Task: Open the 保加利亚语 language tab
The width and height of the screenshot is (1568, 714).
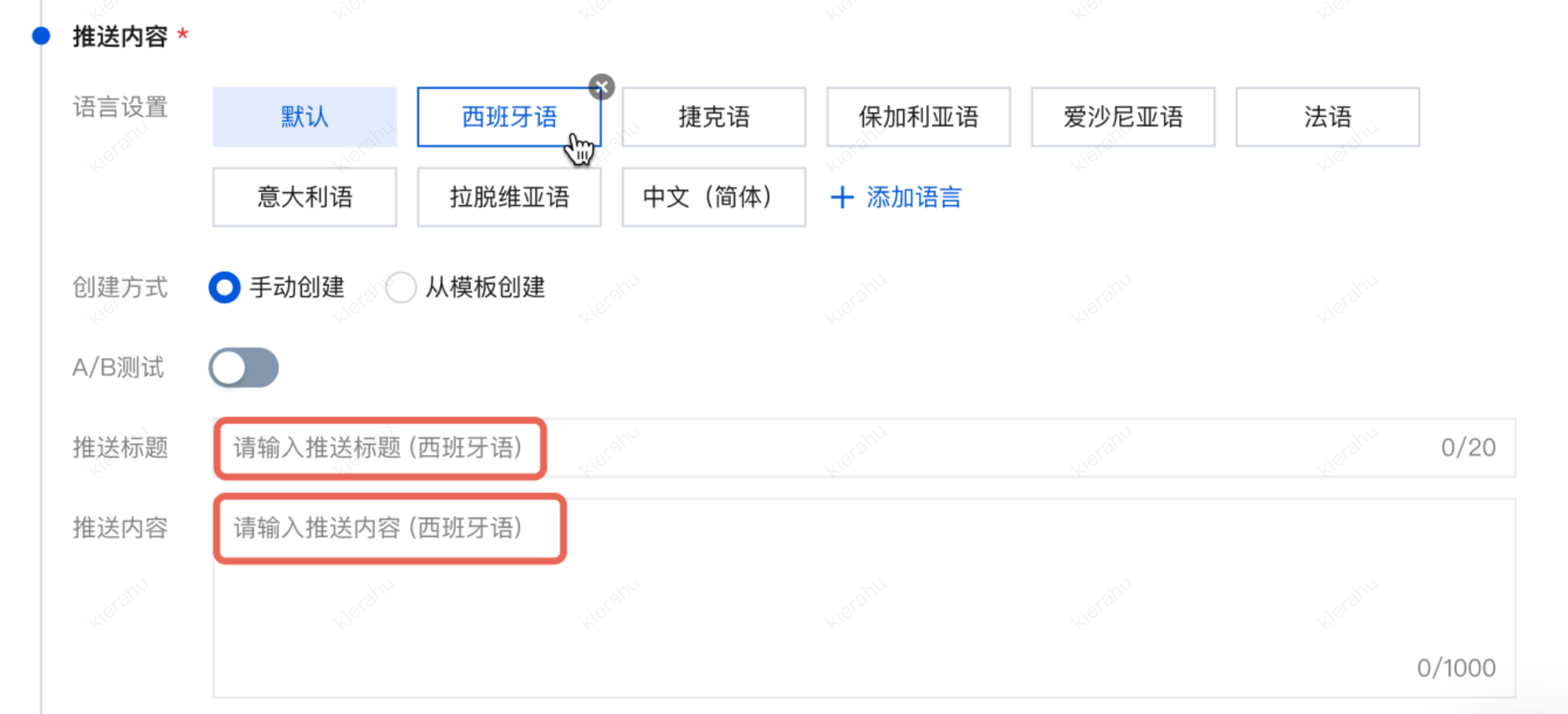Action: point(918,117)
